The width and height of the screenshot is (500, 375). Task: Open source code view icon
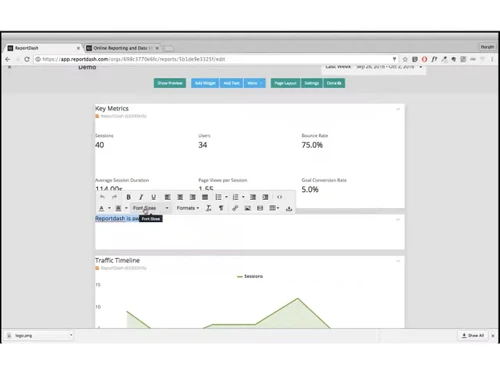[x=279, y=197]
